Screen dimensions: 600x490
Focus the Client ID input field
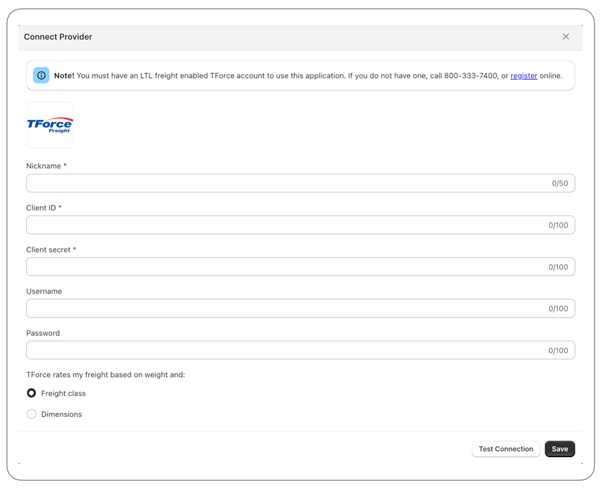coord(300,225)
